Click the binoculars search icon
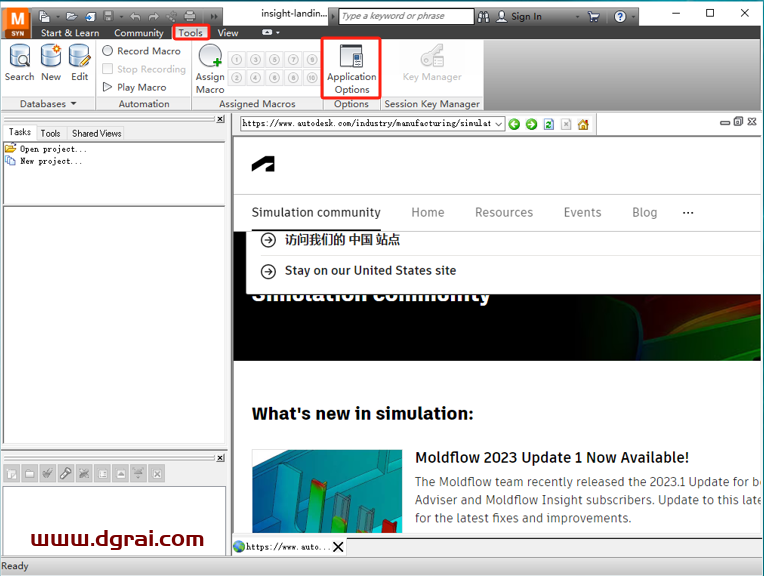 tap(483, 17)
